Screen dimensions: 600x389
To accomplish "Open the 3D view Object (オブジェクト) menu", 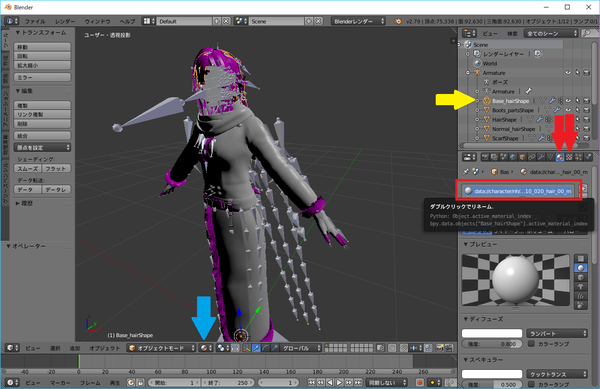I will (104, 348).
